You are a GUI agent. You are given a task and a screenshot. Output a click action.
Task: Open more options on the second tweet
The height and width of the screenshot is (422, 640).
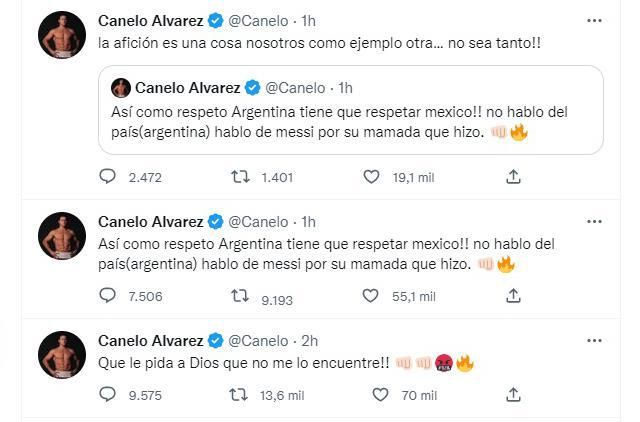595,221
